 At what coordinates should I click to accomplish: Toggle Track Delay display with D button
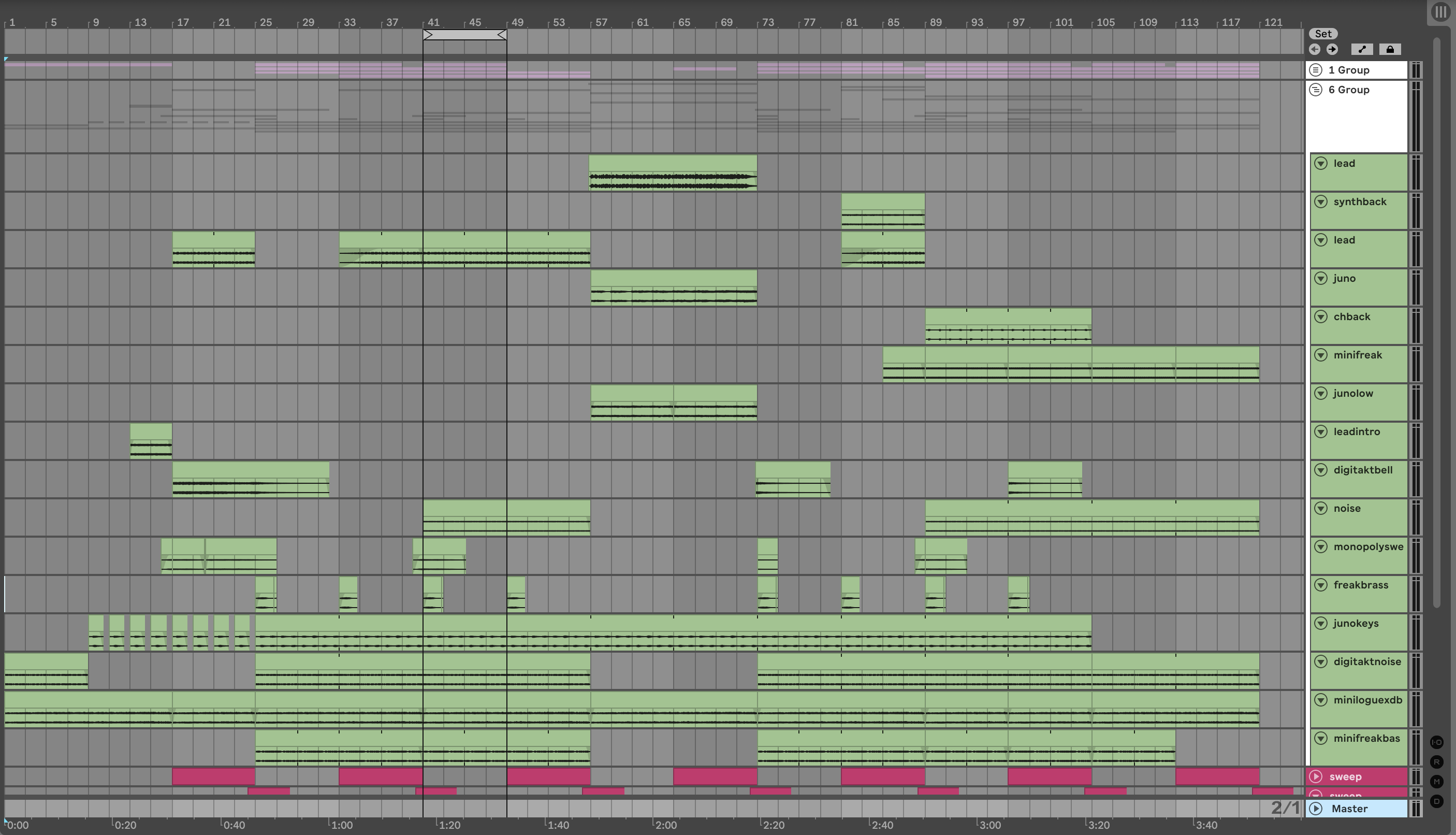click(x=1436, y=801)
